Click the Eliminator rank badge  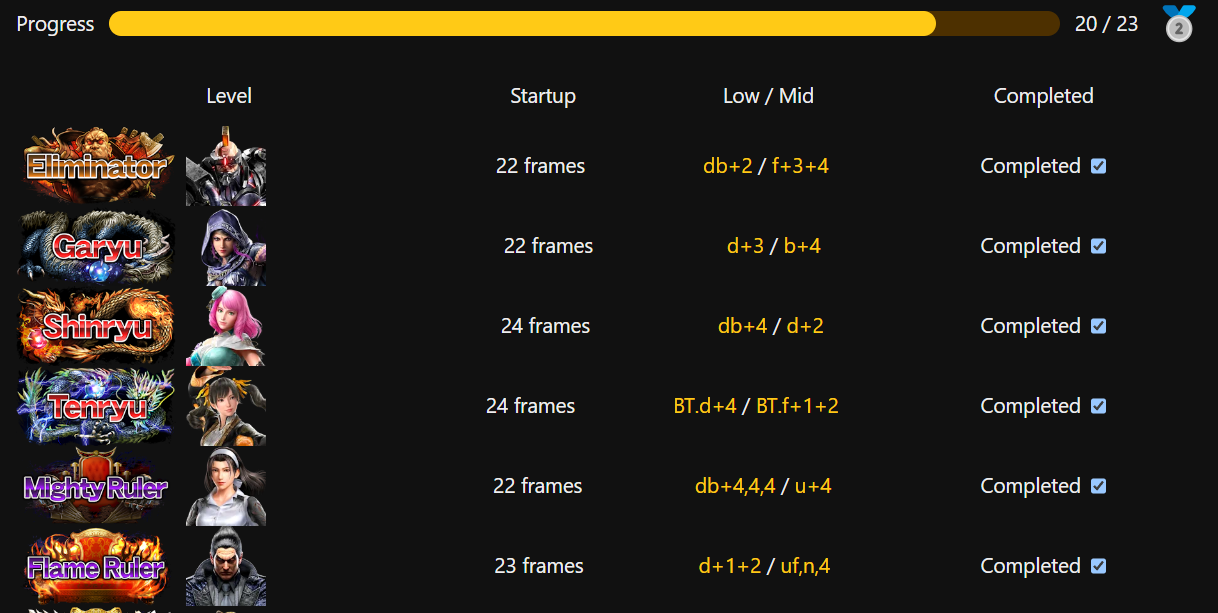coord(96,166)
